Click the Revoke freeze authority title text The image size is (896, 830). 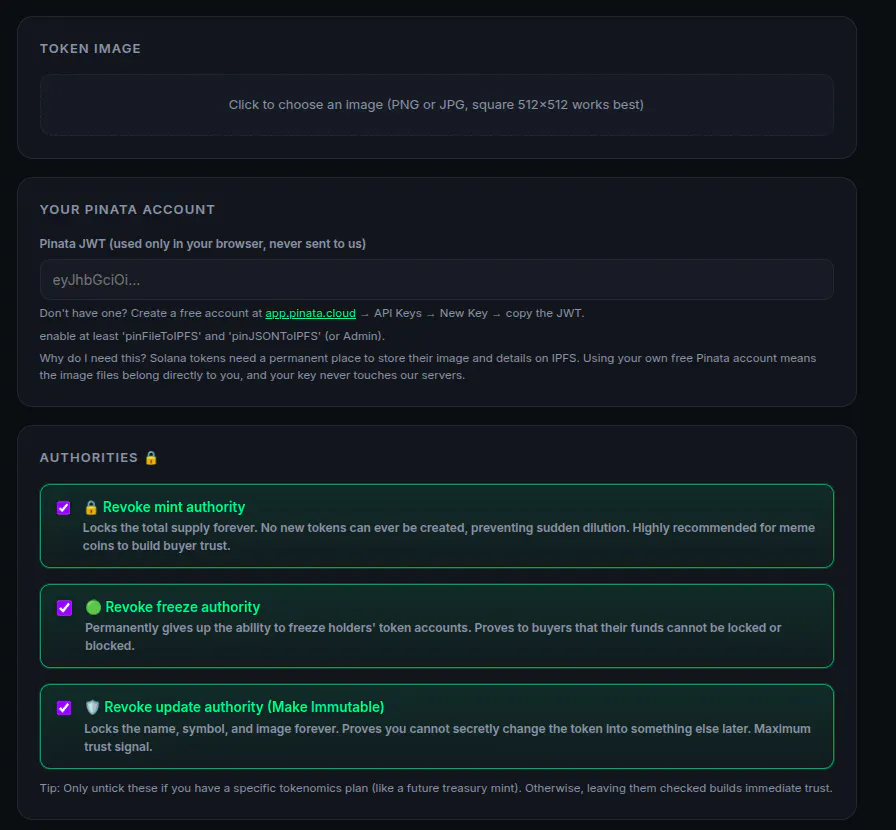pos(183,607)
